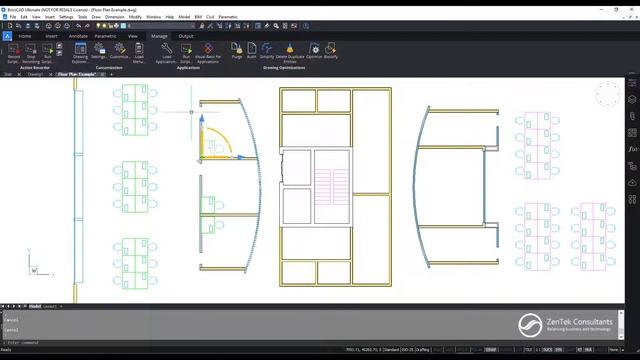Click the Open file toolbar icon
The width and height of the screenshot is (640, 360).
(19, 26)
